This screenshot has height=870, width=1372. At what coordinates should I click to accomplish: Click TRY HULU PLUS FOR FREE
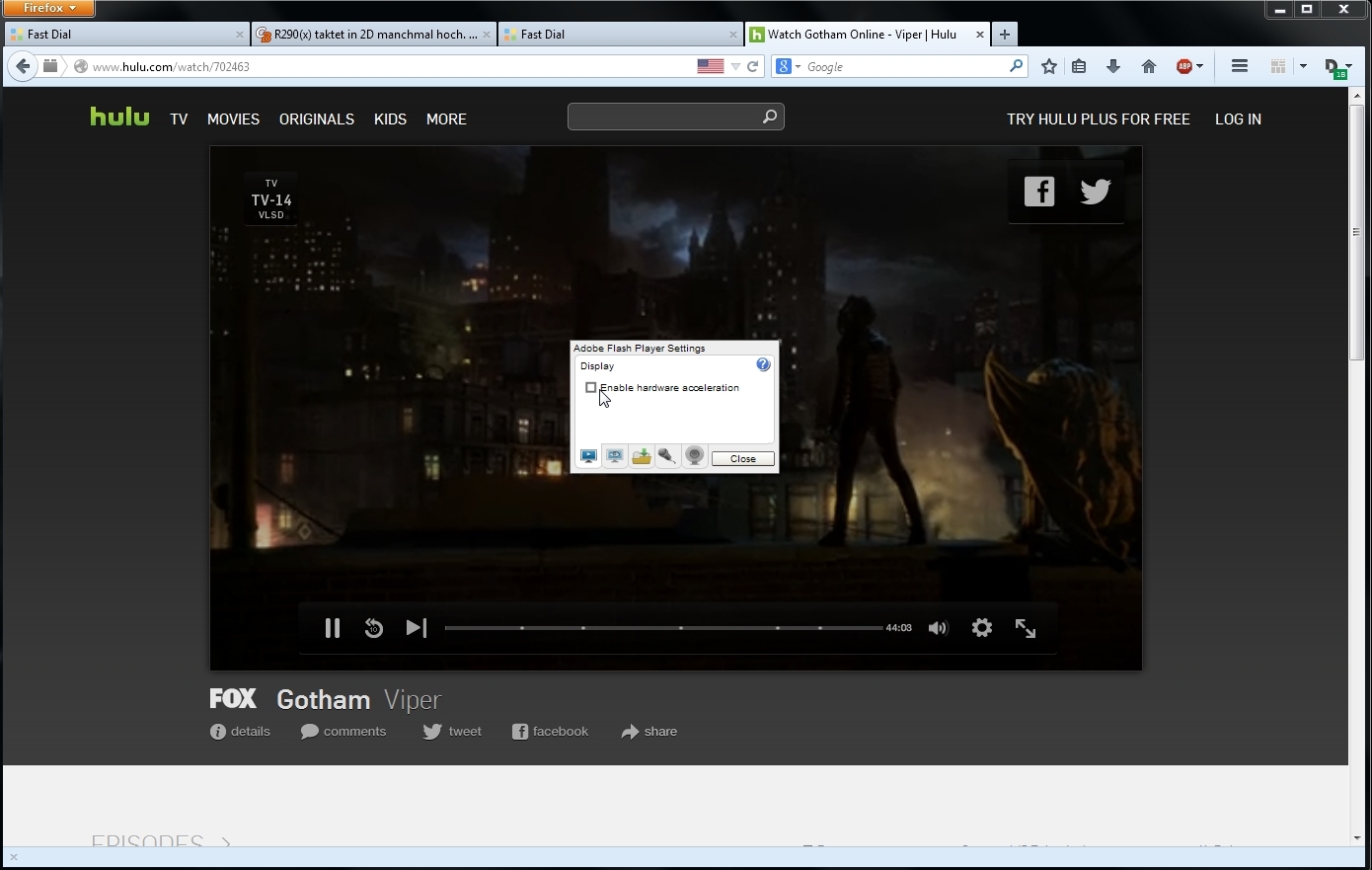(1099, 119)
